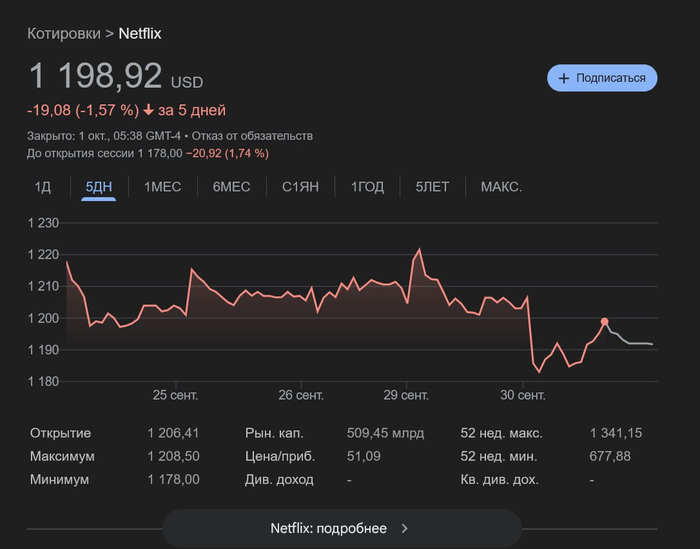The width and height of the screenshot is (700, 549).
Task: Click the Подписаться follow button
Action: coord(601,77)
